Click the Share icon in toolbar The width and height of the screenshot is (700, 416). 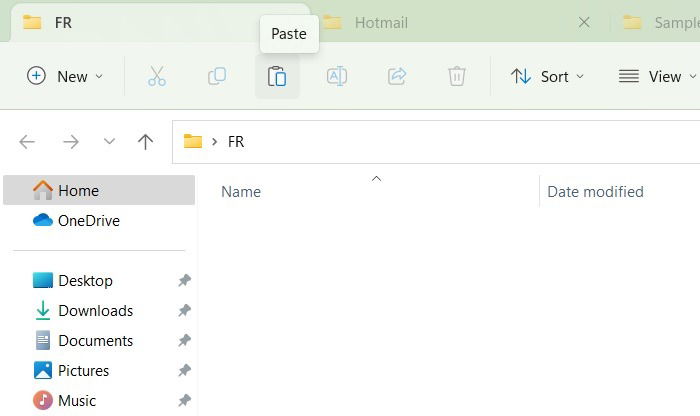pyautogui.click(x=397, y=76)
